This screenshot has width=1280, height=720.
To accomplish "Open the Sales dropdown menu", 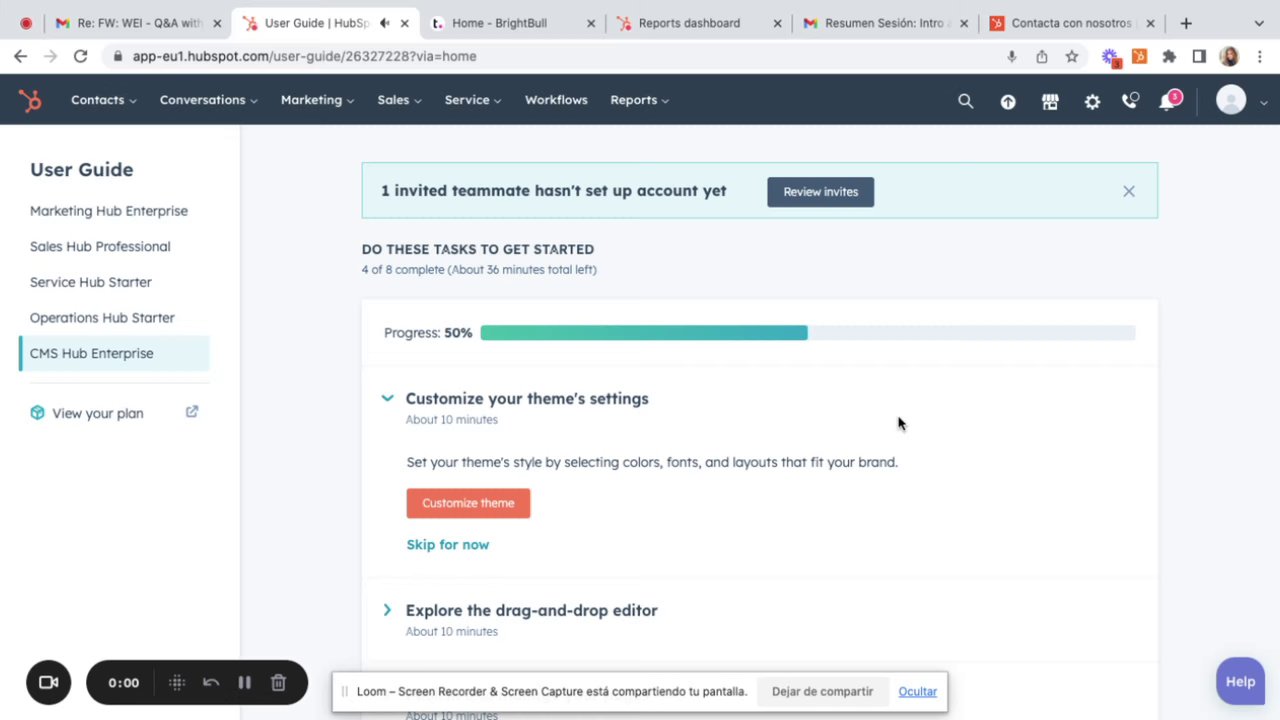I will pos(400,100).
